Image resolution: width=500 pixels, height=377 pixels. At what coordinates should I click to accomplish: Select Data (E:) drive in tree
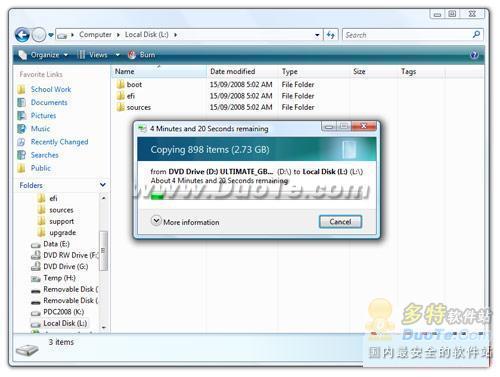coord(56,244)
